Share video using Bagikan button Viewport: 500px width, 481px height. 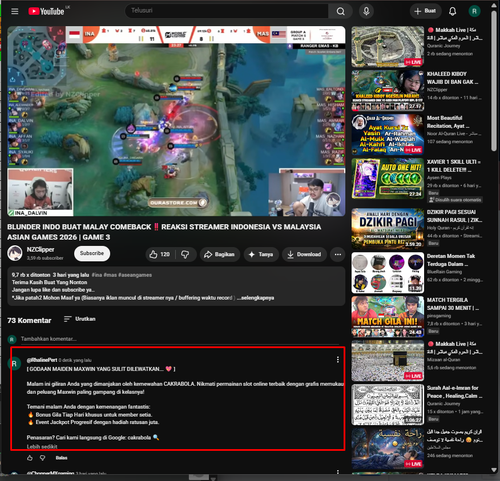tap(220, 254)
